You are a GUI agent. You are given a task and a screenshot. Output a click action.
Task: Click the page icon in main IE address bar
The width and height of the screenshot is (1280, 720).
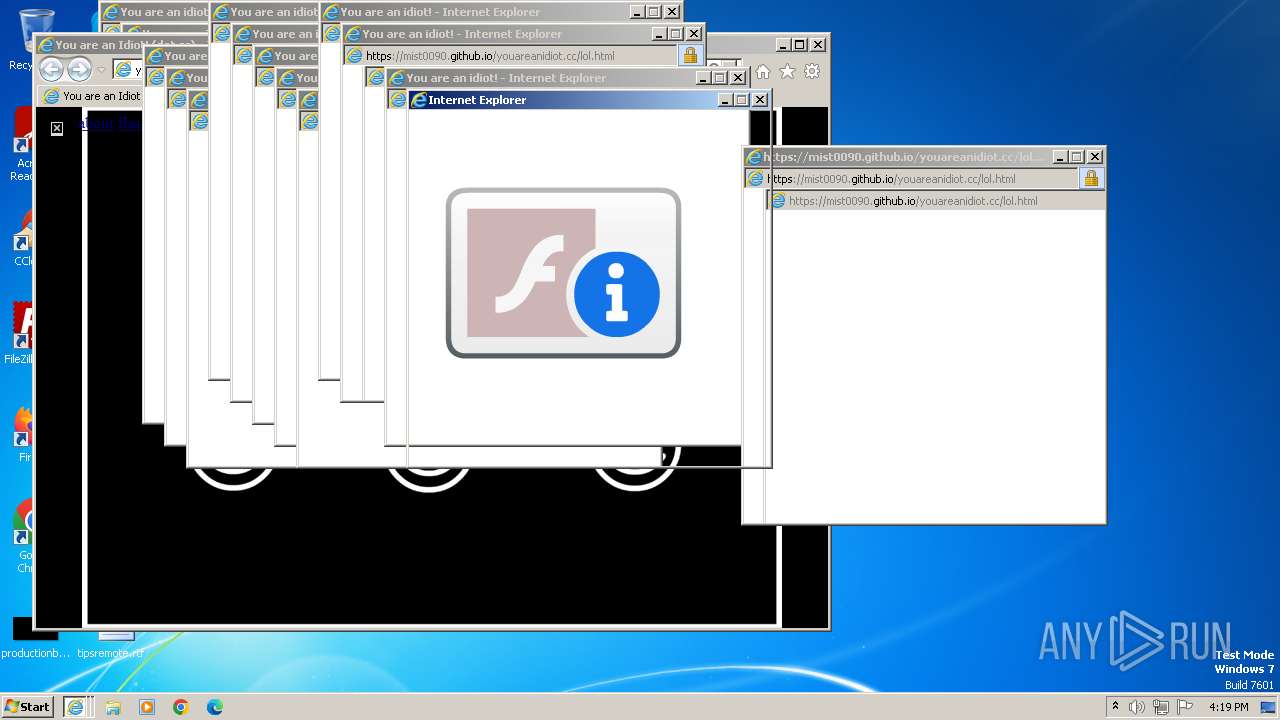tap(123, 70)
